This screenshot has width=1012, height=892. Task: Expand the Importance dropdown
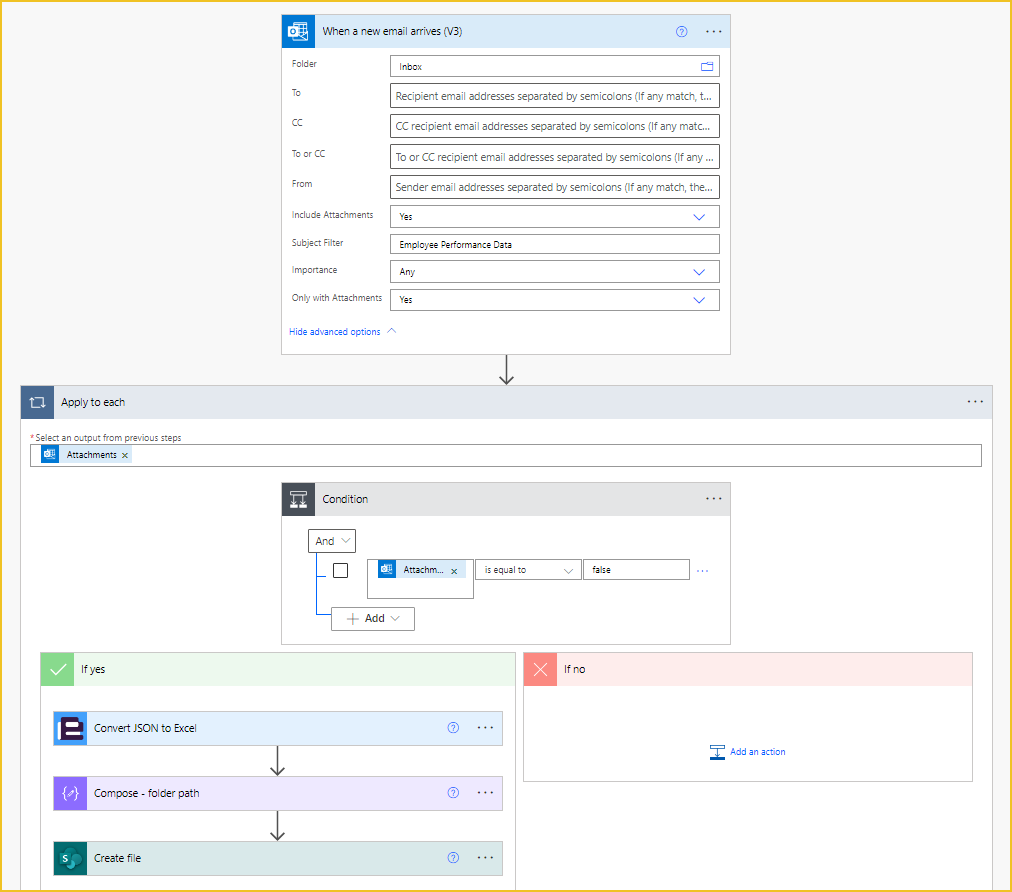pyautogui.click(x=698, y=272)
